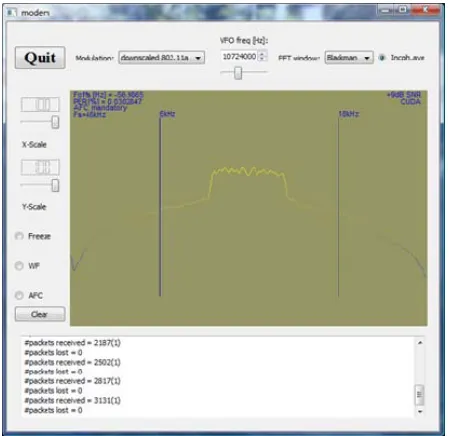Click the Quit button

pos(40,58)
